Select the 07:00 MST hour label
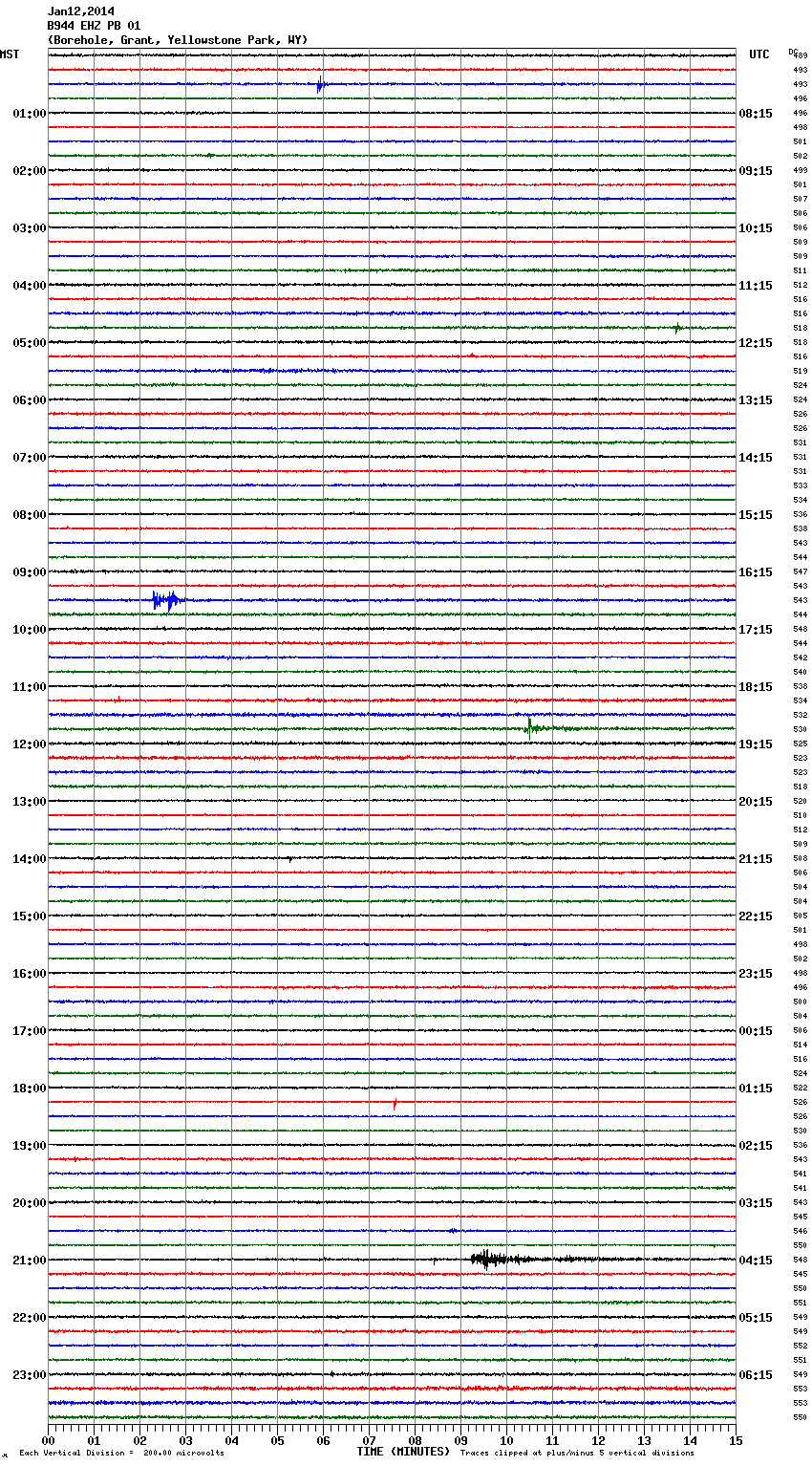Image resolution: width=812 pixels, height=1466 pixels. [x=29, y=458]
